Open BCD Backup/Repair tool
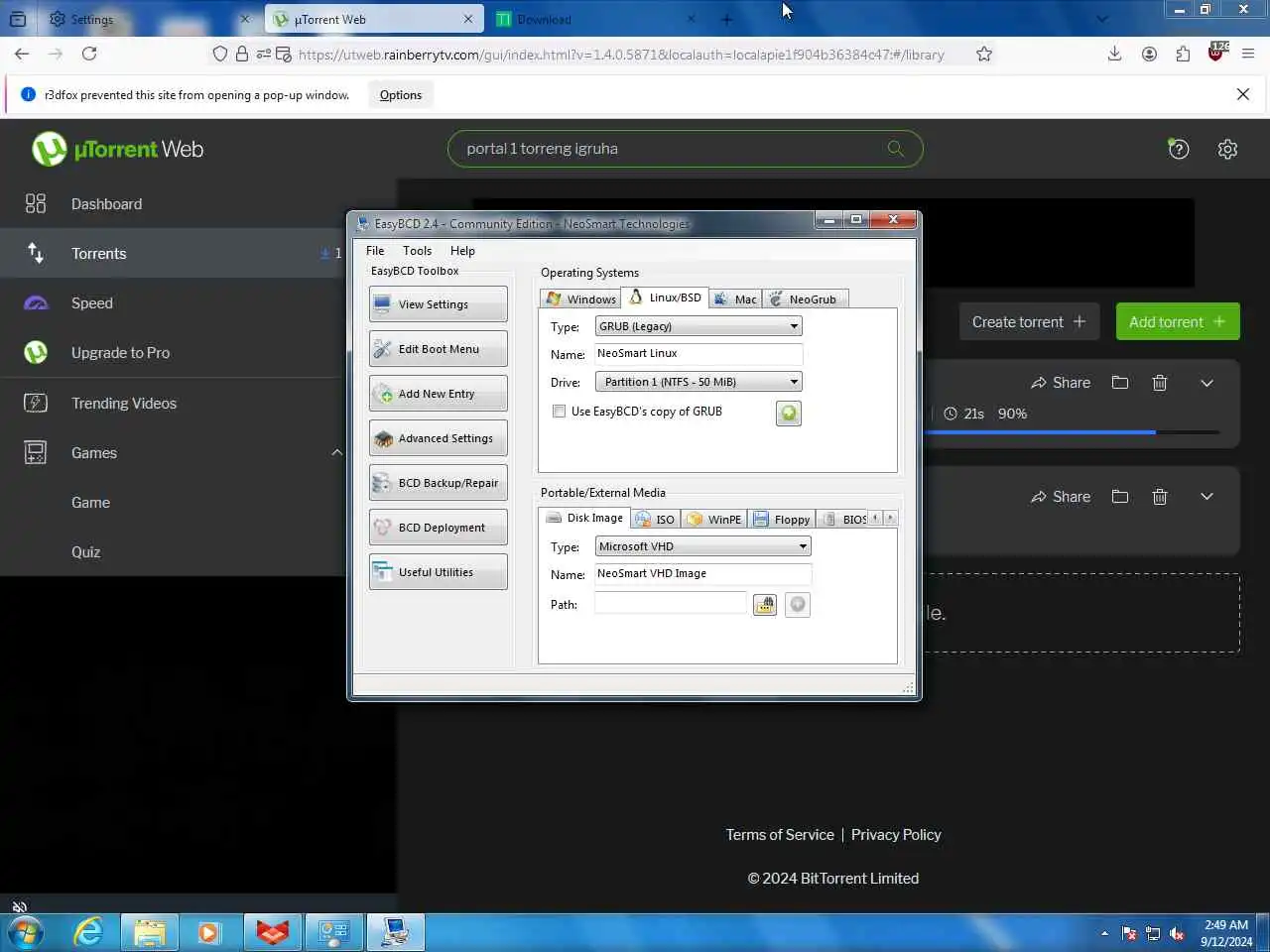This screenshot has height=952, width=1270. pos(438,483)
